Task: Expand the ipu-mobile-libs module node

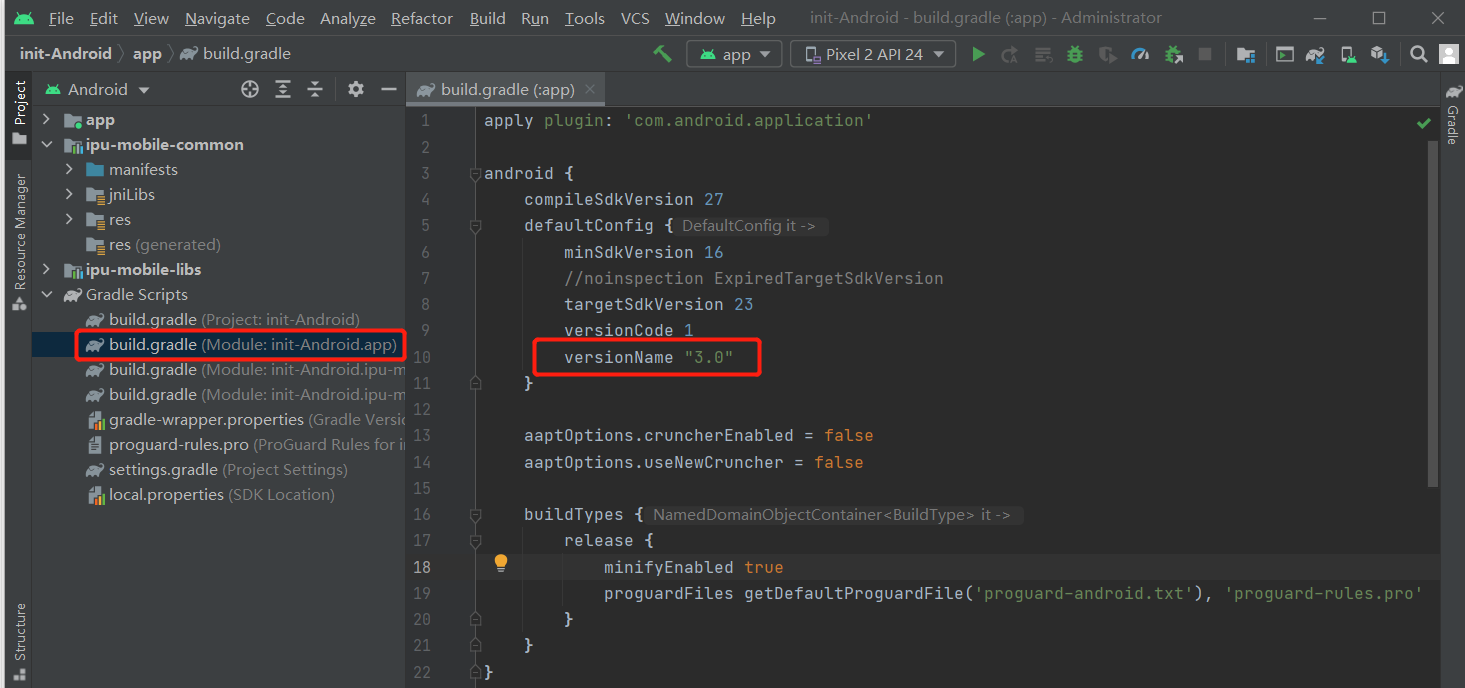Action: (x=46, y=270)
